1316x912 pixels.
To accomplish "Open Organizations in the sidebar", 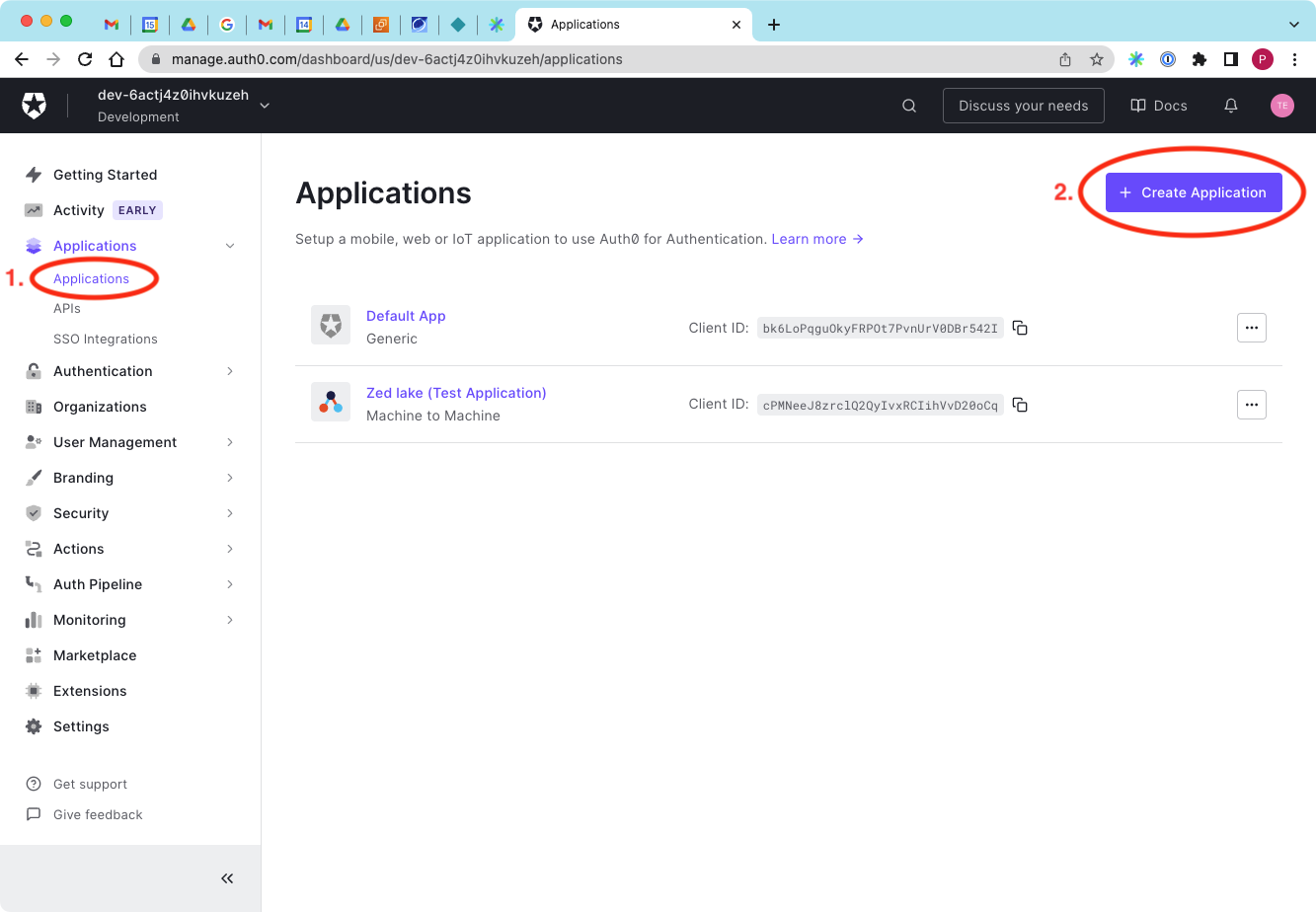I will [x=100, y=407].
